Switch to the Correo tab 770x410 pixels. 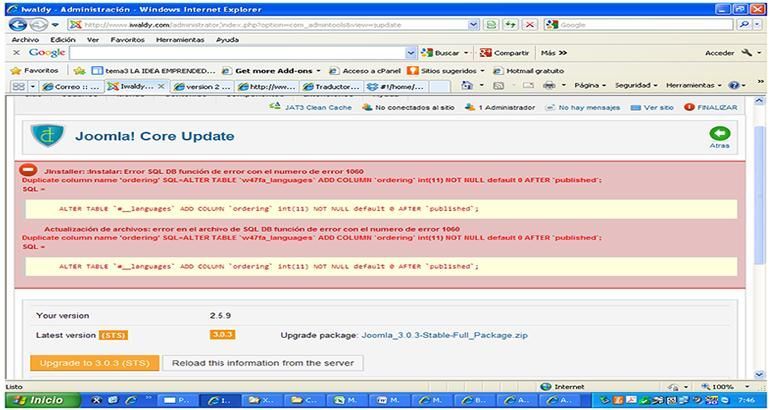[x=73, y=86]
